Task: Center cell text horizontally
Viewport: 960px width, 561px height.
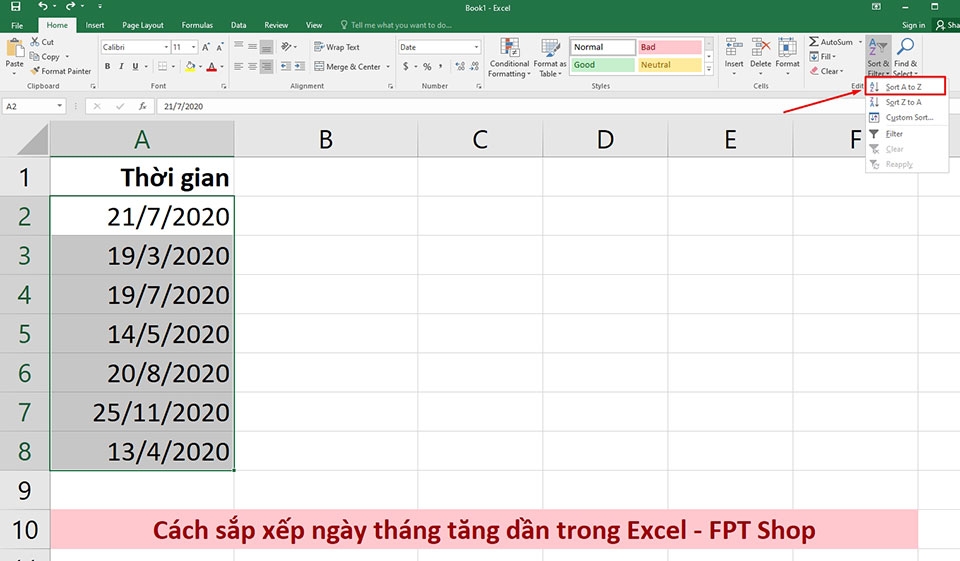Action: 252,66
